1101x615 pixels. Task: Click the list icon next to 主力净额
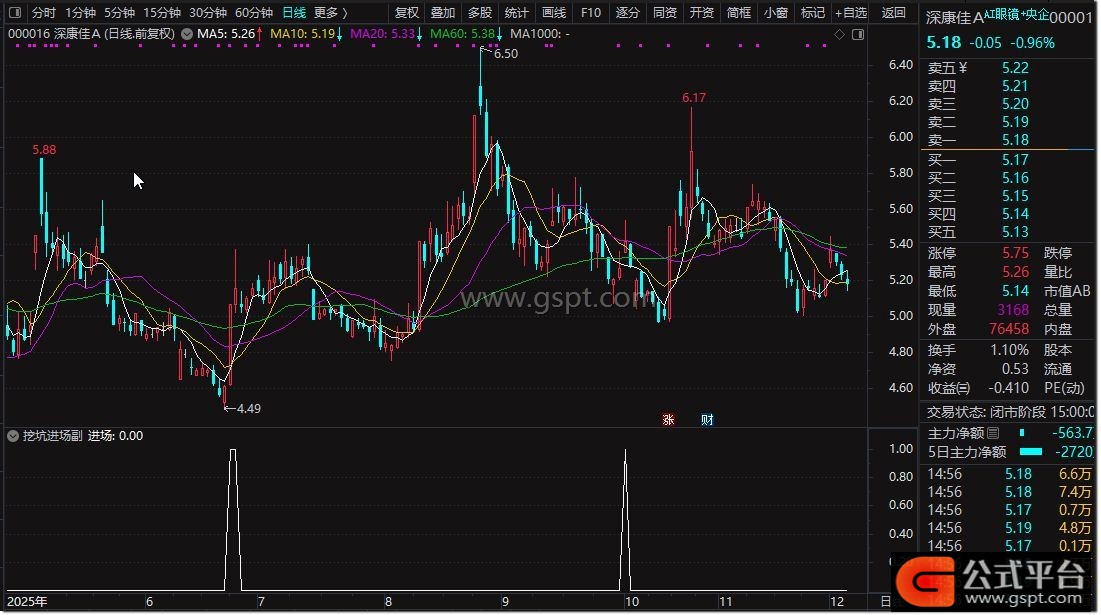pyautogui.click(x=992, y=434)
